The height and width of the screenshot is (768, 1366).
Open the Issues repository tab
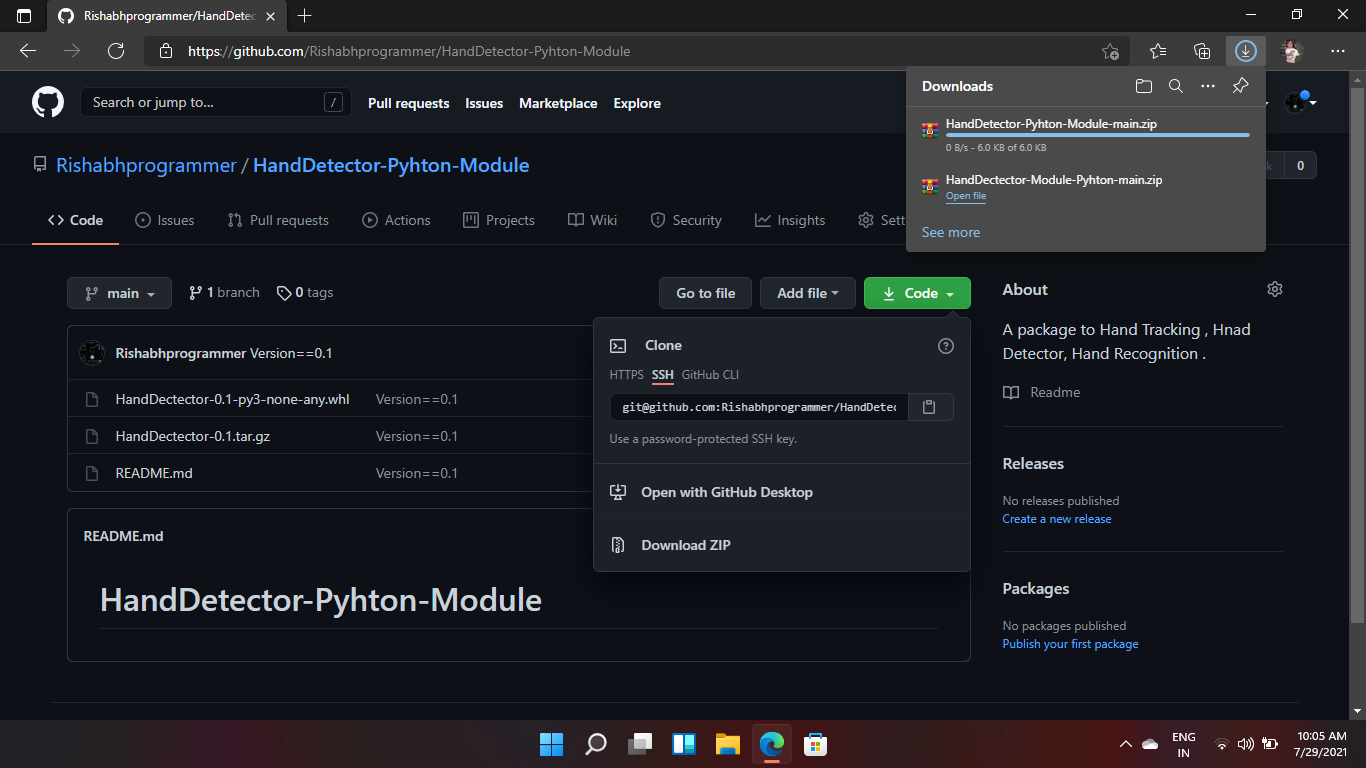click(165, 220)
